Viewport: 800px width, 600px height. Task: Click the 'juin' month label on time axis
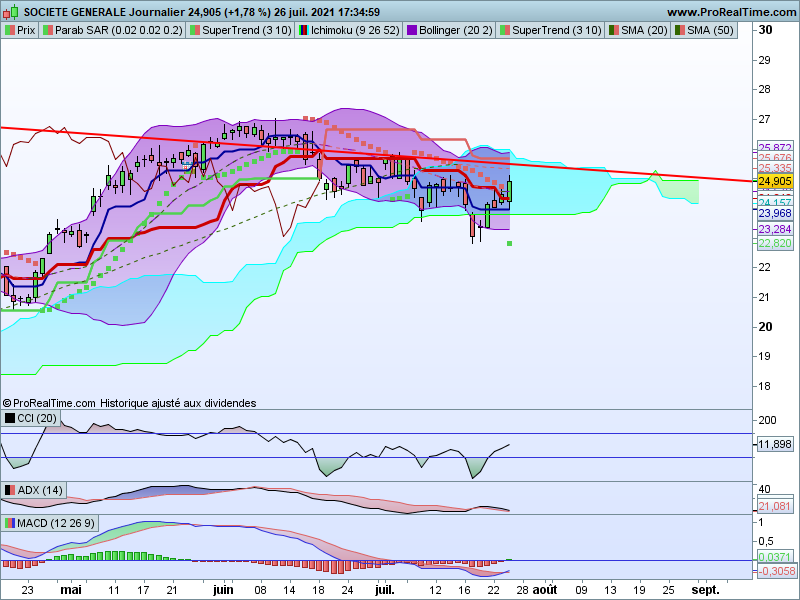pos(223,590)
